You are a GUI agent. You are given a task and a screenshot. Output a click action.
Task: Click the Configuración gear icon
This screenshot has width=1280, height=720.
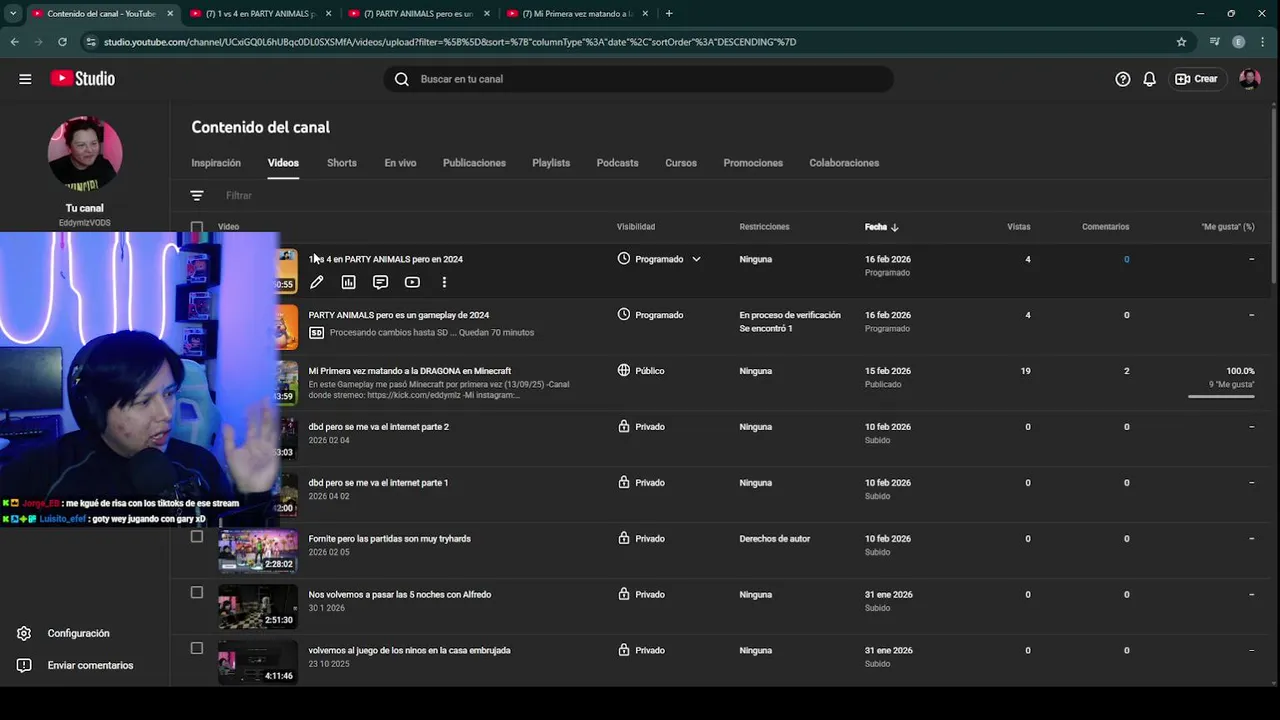tap(24, 633)
